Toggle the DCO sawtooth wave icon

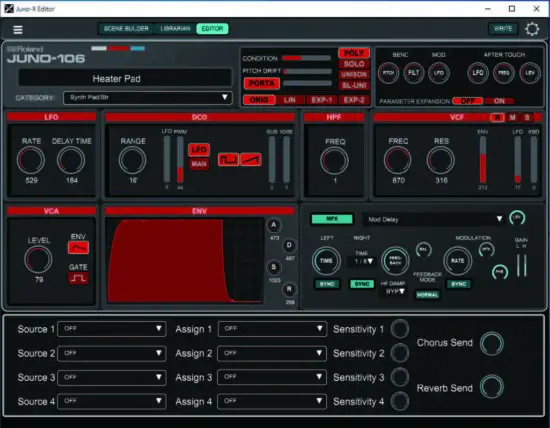[x=250, y=160]
